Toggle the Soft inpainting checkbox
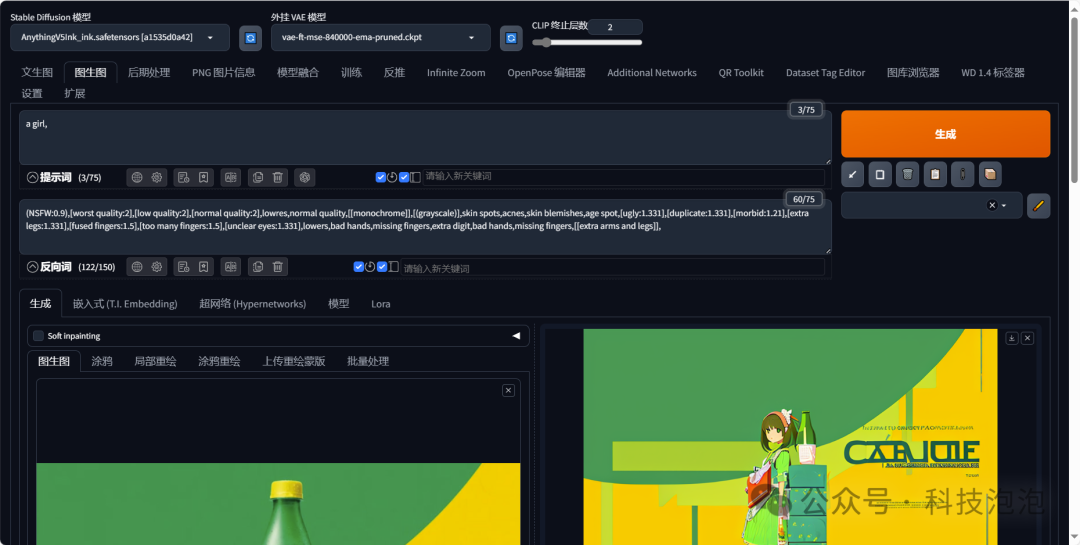Image resolution: width=1080 pixels, height=545 pixels. coord(39,336)
